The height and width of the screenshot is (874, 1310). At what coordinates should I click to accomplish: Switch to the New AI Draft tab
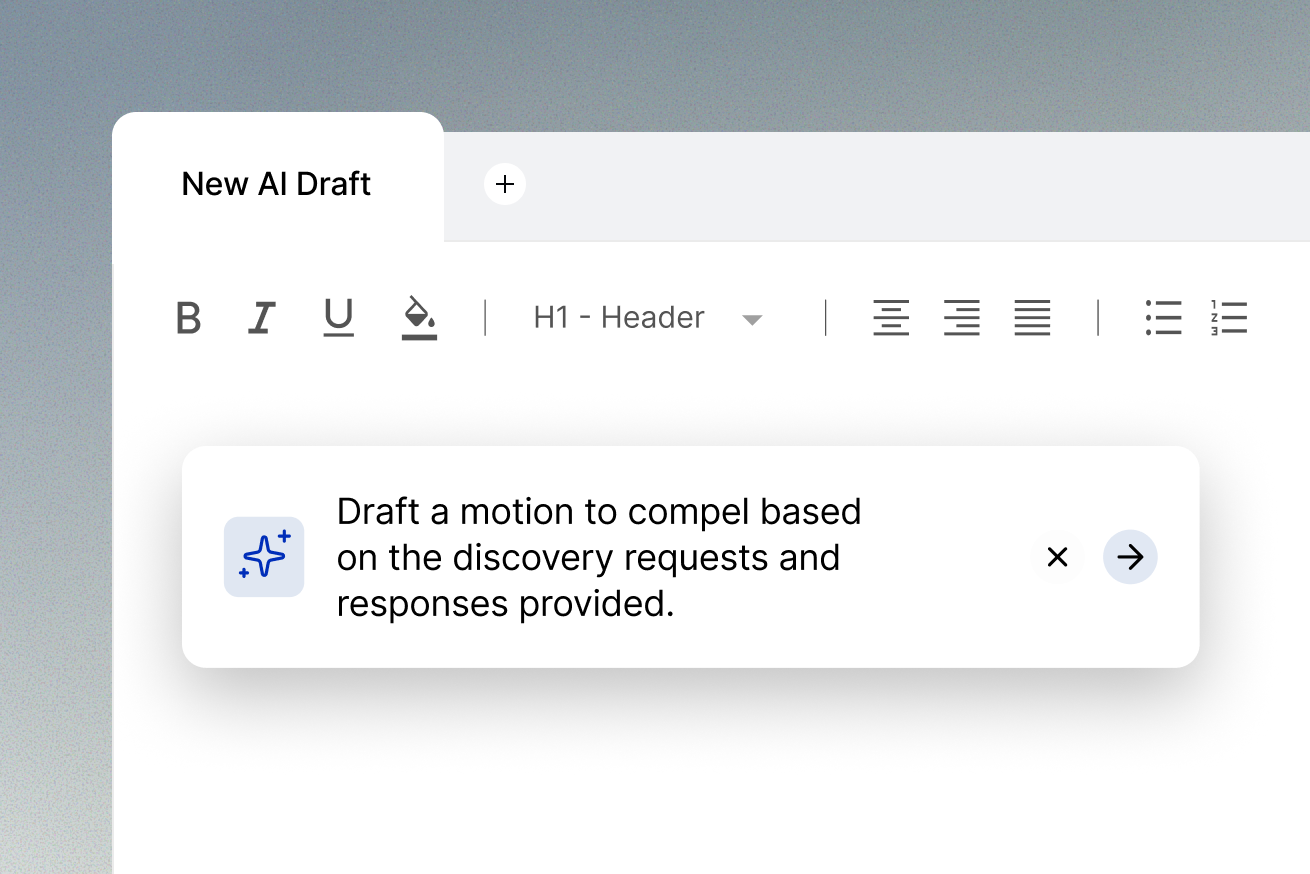click(276, 184)
